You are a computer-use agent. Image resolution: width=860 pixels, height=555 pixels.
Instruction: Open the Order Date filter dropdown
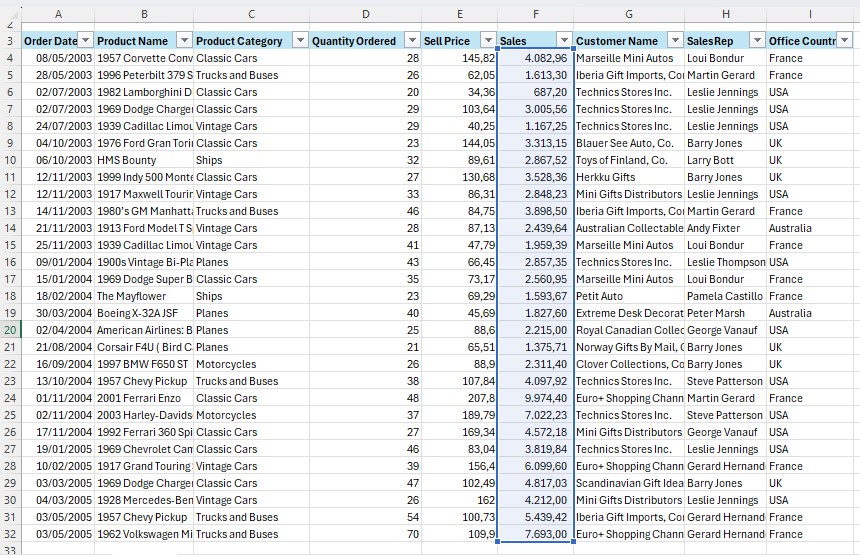pos(85,41)
